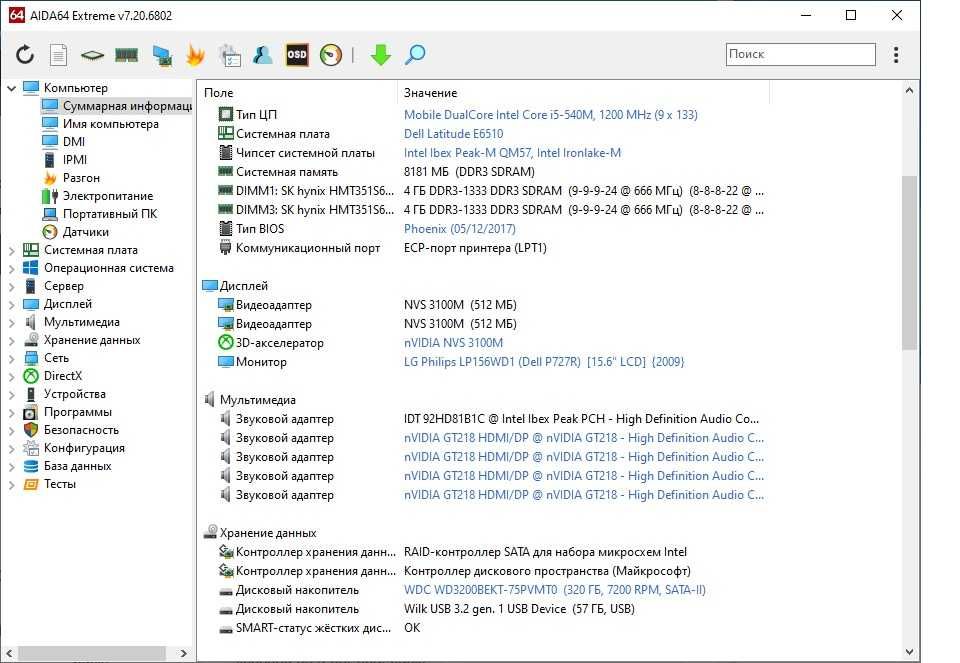Open the Dell Latitude E6510 link

coord(453,133)
